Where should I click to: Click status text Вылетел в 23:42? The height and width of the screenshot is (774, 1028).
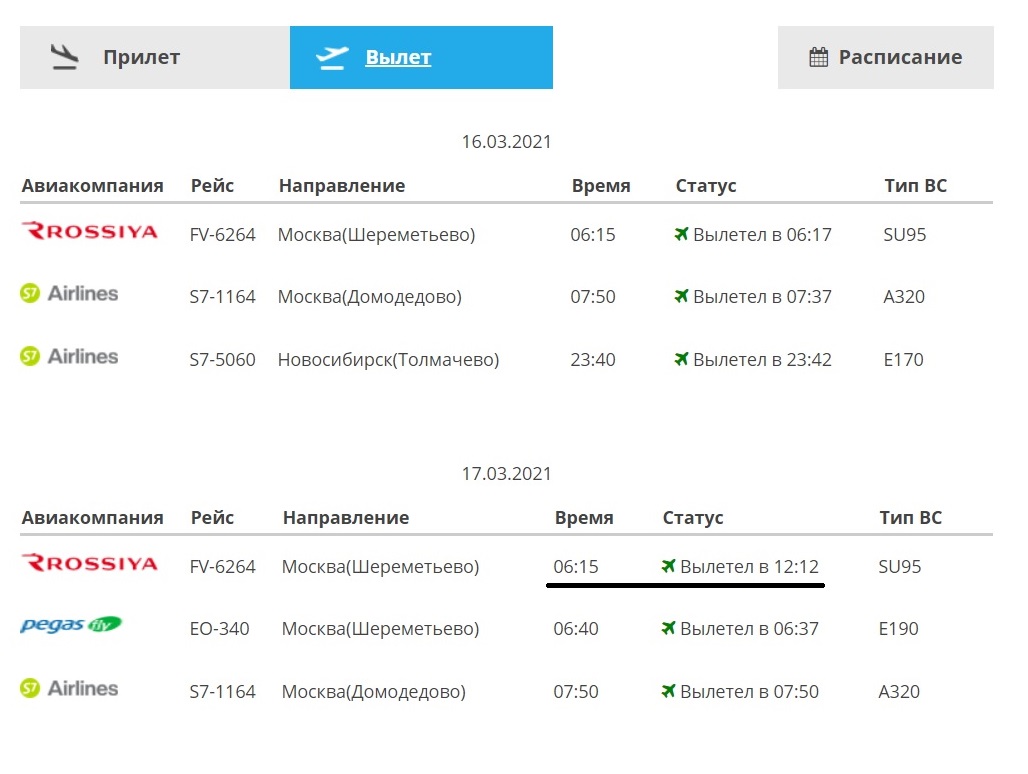(x=762, y=360)
